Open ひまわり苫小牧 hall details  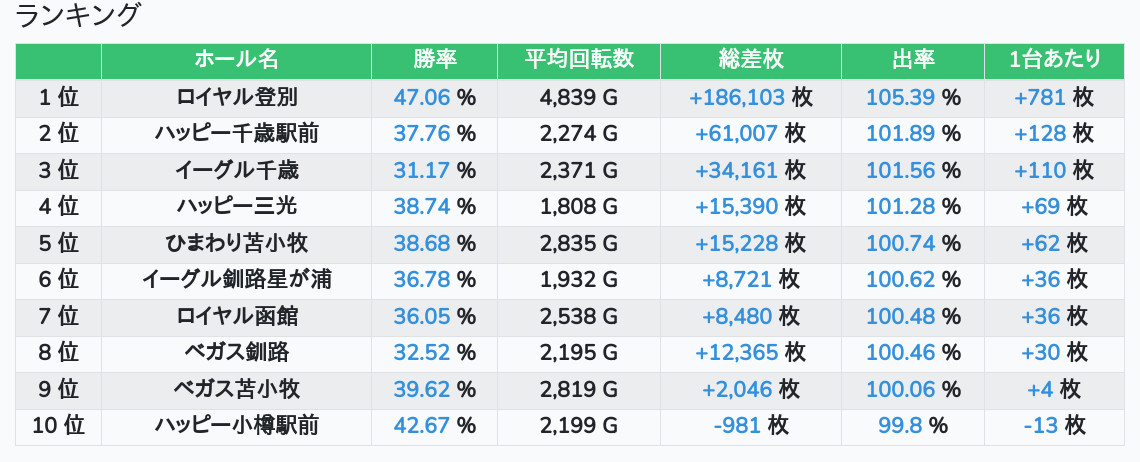point(236,243)
